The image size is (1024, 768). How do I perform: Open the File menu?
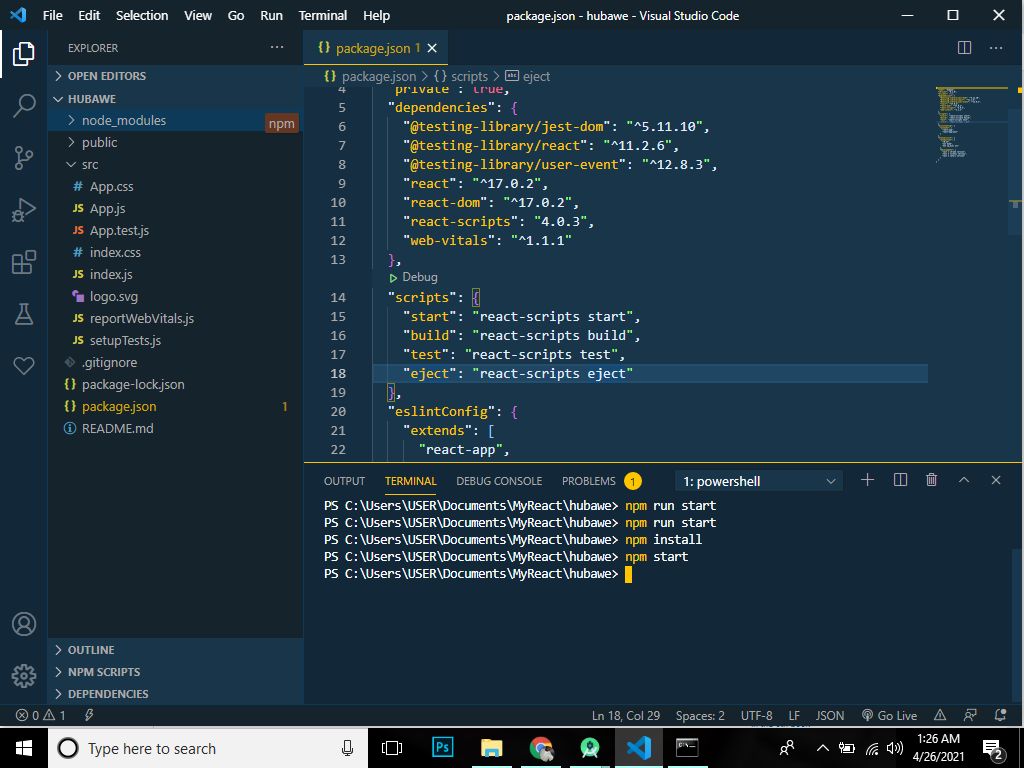(x=52, y=15)
